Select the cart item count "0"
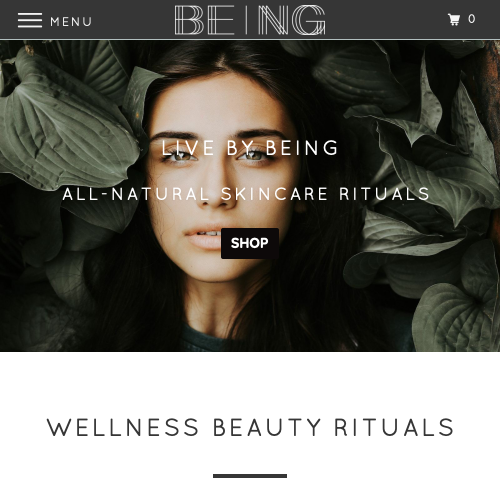The width and height of the screenshot is (500, 500). [x=471, y=19]
